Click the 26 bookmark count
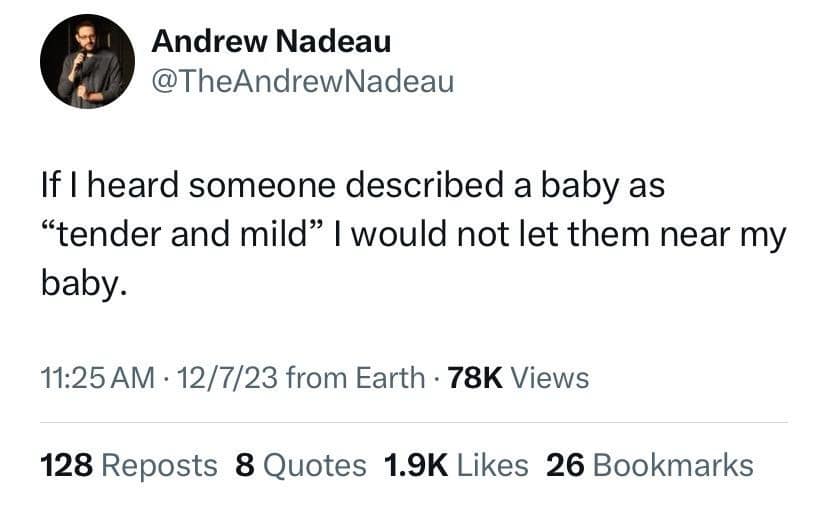Screen dimensions: 828x506 tap(565, 464)
